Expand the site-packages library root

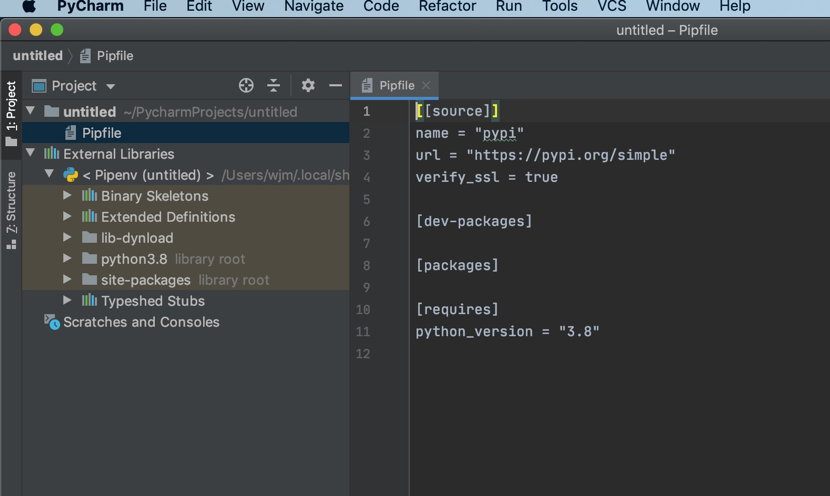[x=67, y=280]
